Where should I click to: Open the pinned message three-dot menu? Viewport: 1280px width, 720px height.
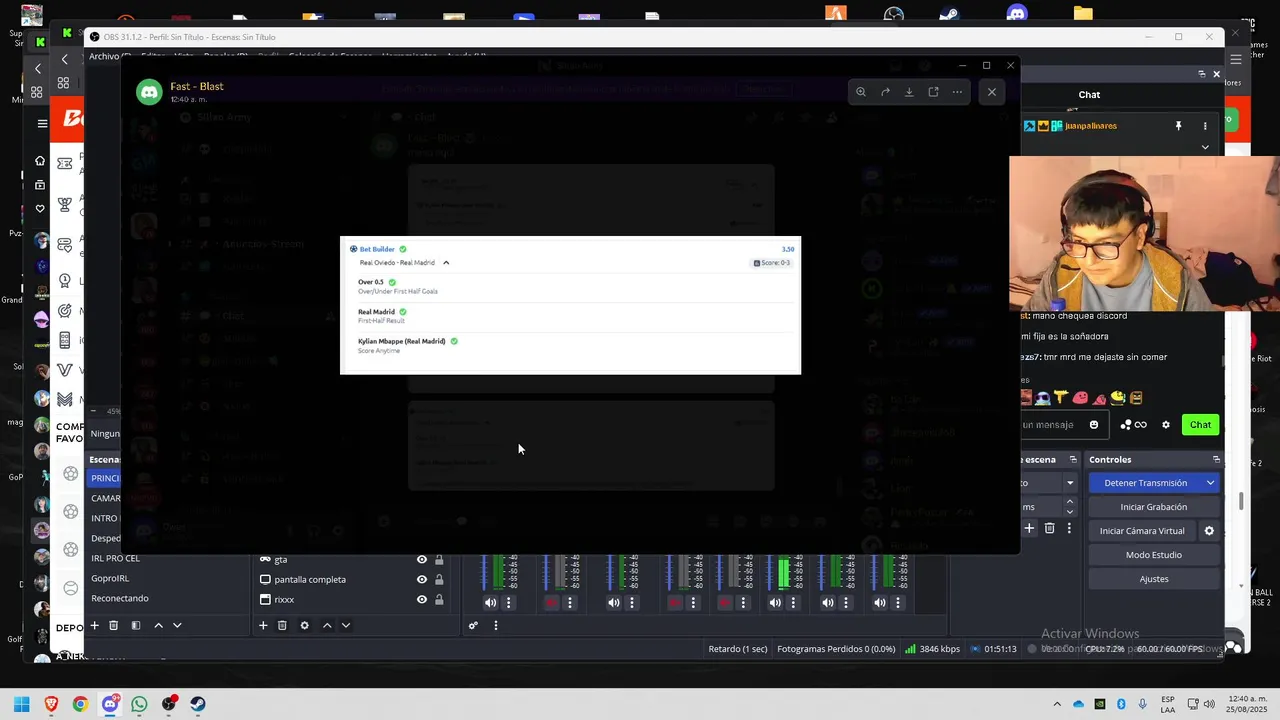point(1205,126)
